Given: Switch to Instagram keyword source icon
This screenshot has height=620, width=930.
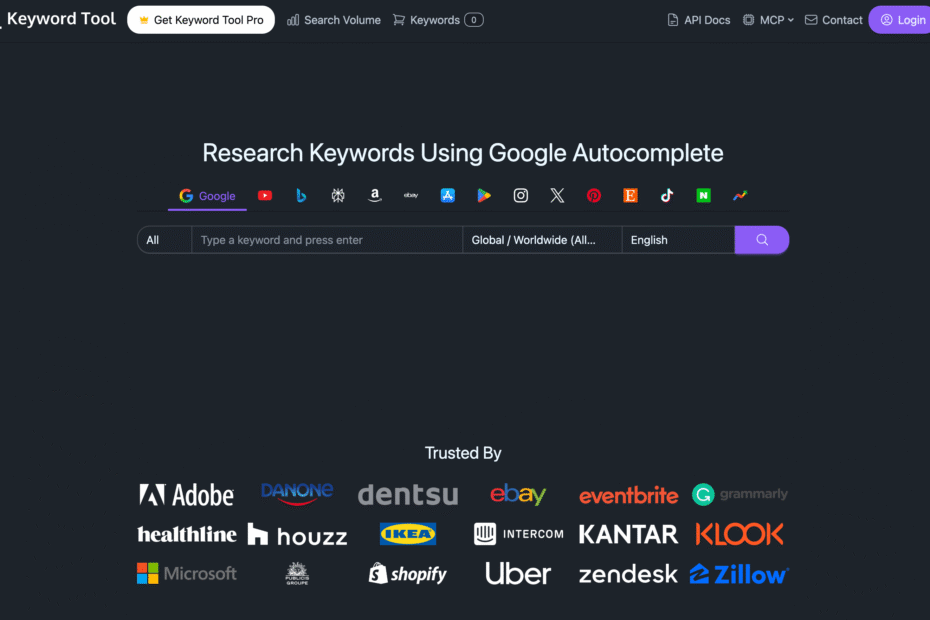Looking at the screenshot, I should 521,195.
